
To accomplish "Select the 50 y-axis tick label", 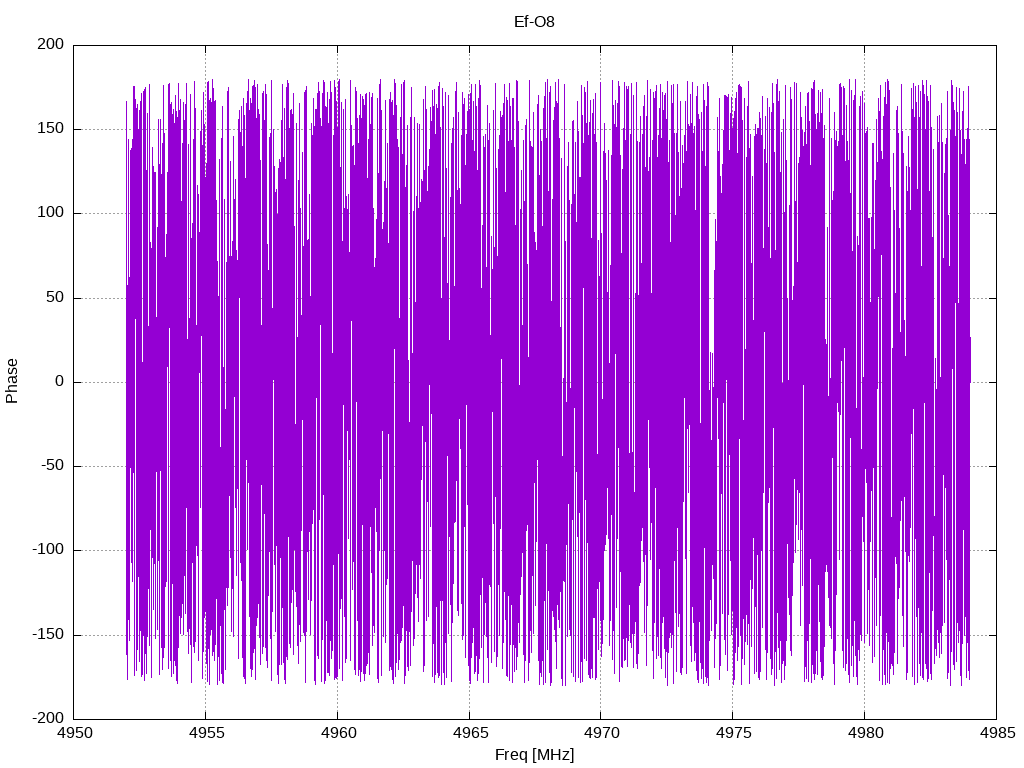I will (x=56, y=297).
